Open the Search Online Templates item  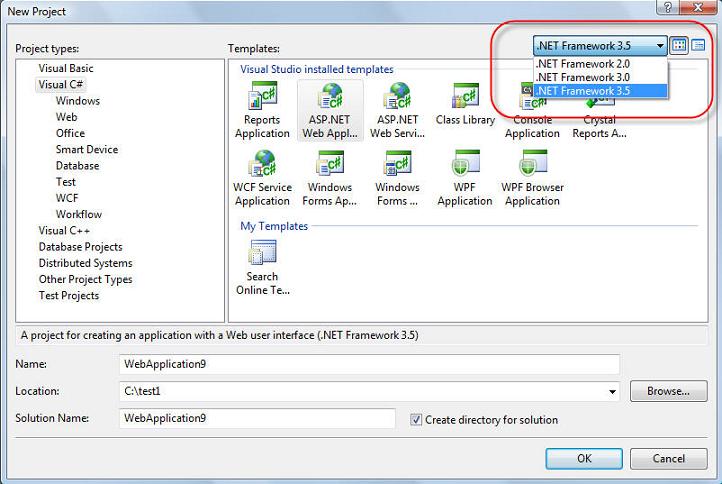tap(262, 268)
